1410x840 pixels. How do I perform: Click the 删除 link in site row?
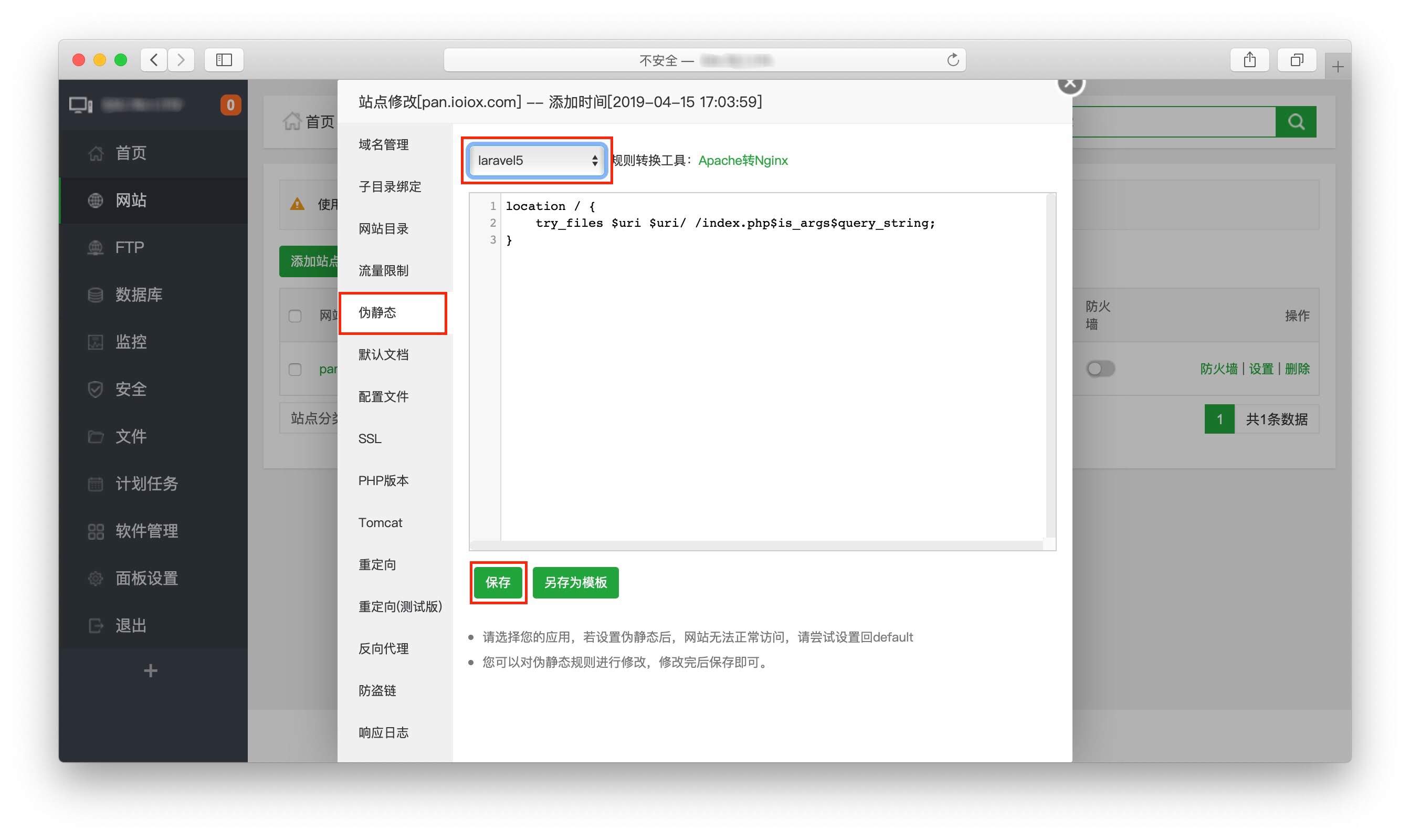(1297, 369)
